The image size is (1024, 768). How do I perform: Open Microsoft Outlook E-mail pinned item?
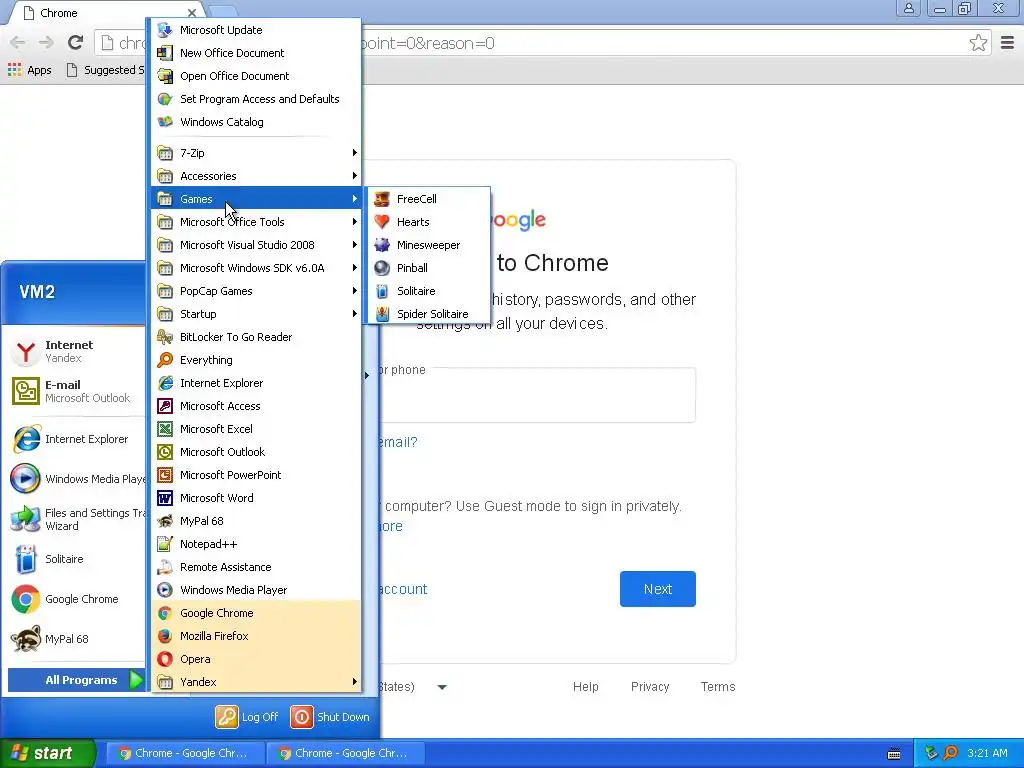pyautogui.click(x=76, y=391)
